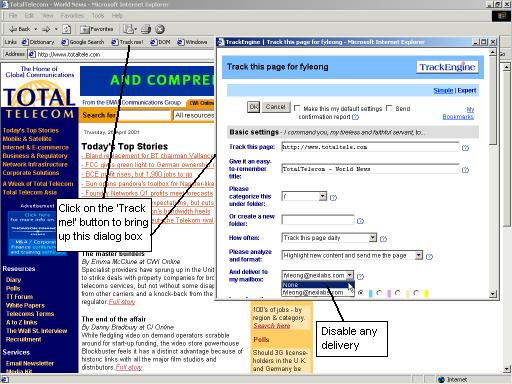Click the Google Search link bar shortcut

(83, 42)
